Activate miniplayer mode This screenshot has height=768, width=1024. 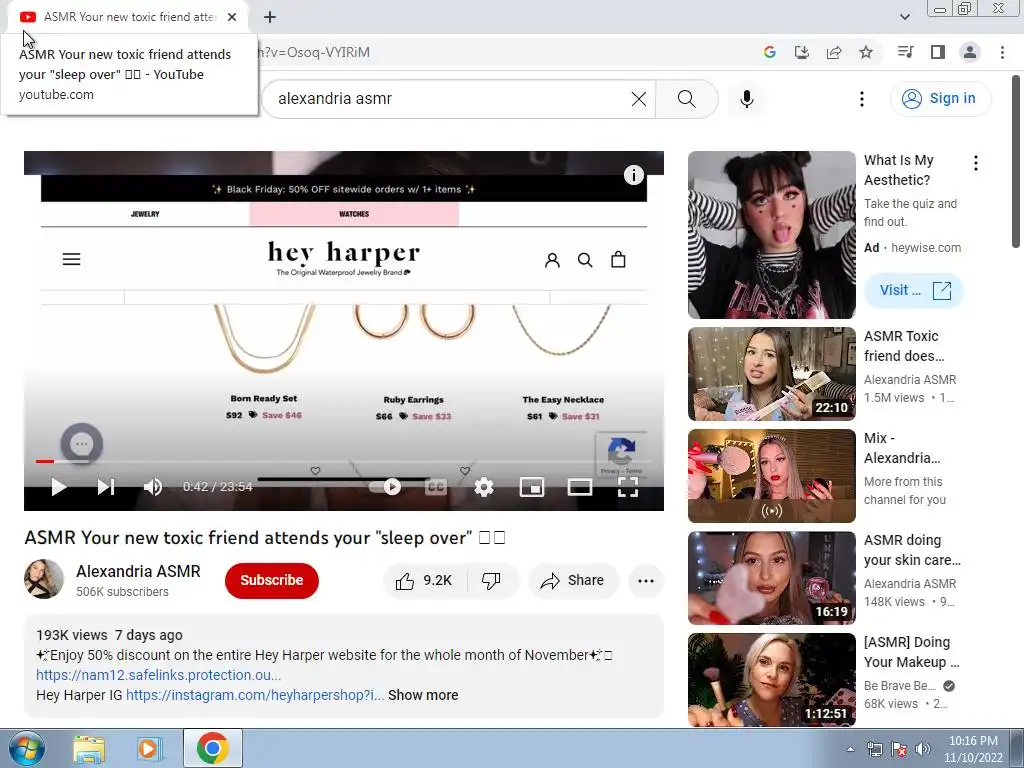532,487
